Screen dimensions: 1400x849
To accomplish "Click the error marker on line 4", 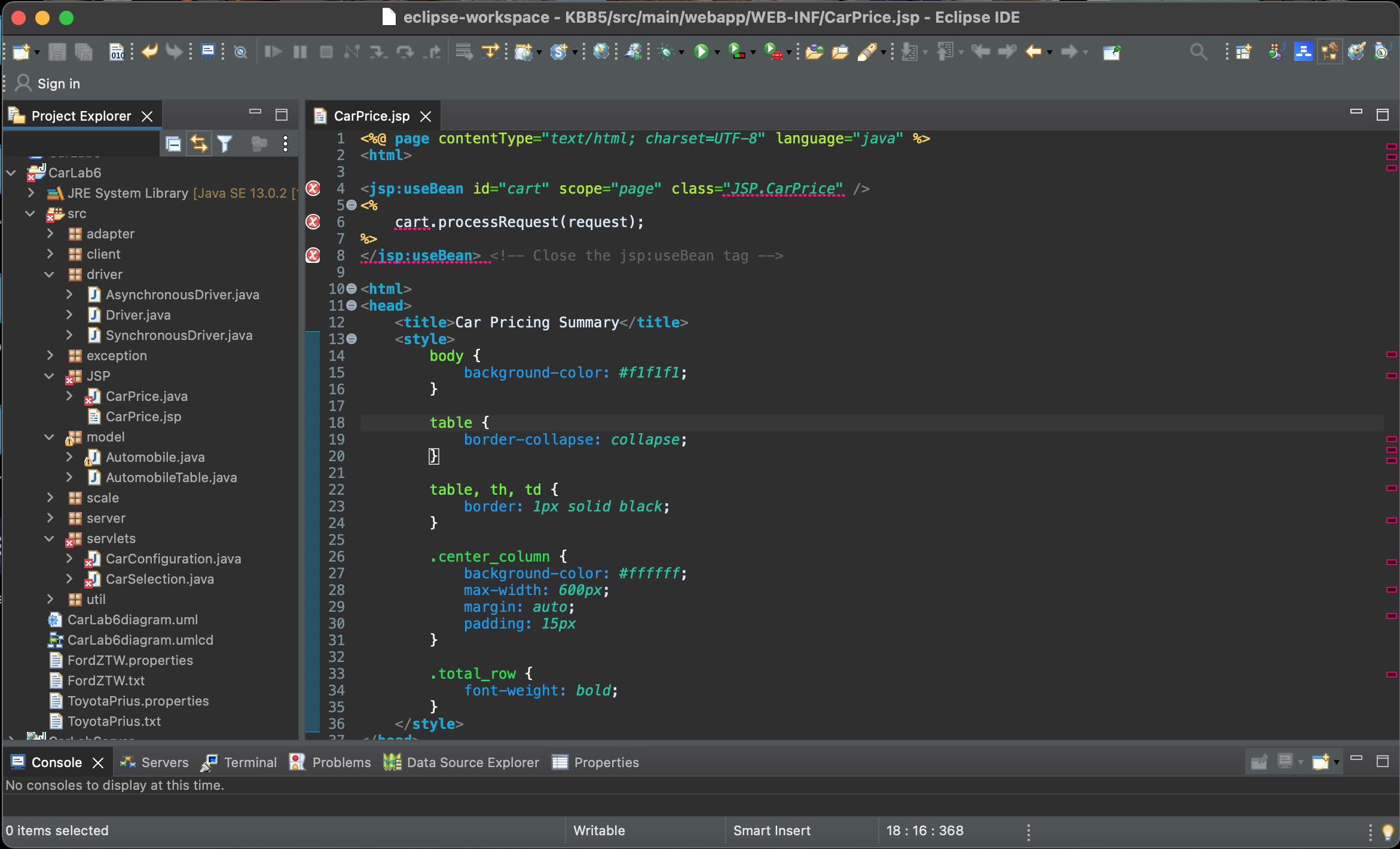I will (313, 189).
